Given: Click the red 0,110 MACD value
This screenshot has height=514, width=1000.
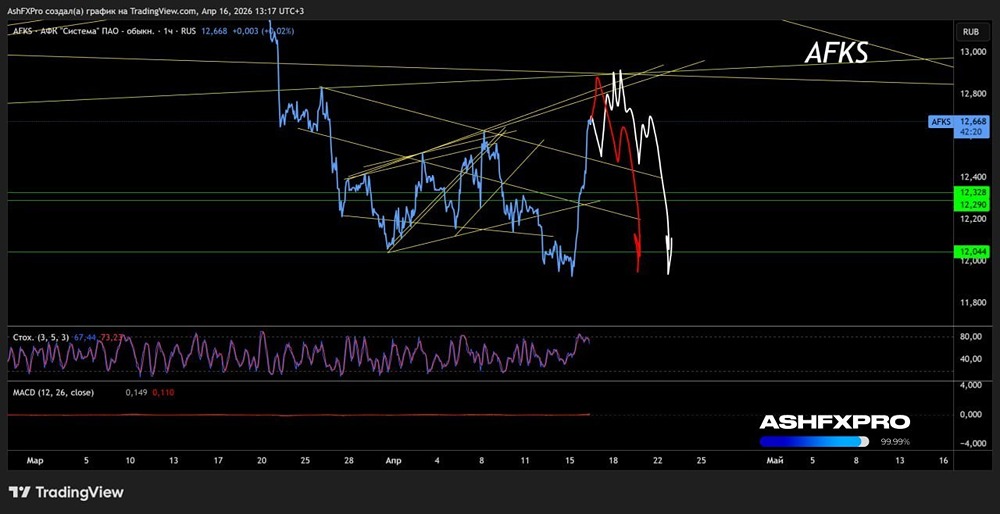Looking at the screenshot, I should (x=163, y=393).
